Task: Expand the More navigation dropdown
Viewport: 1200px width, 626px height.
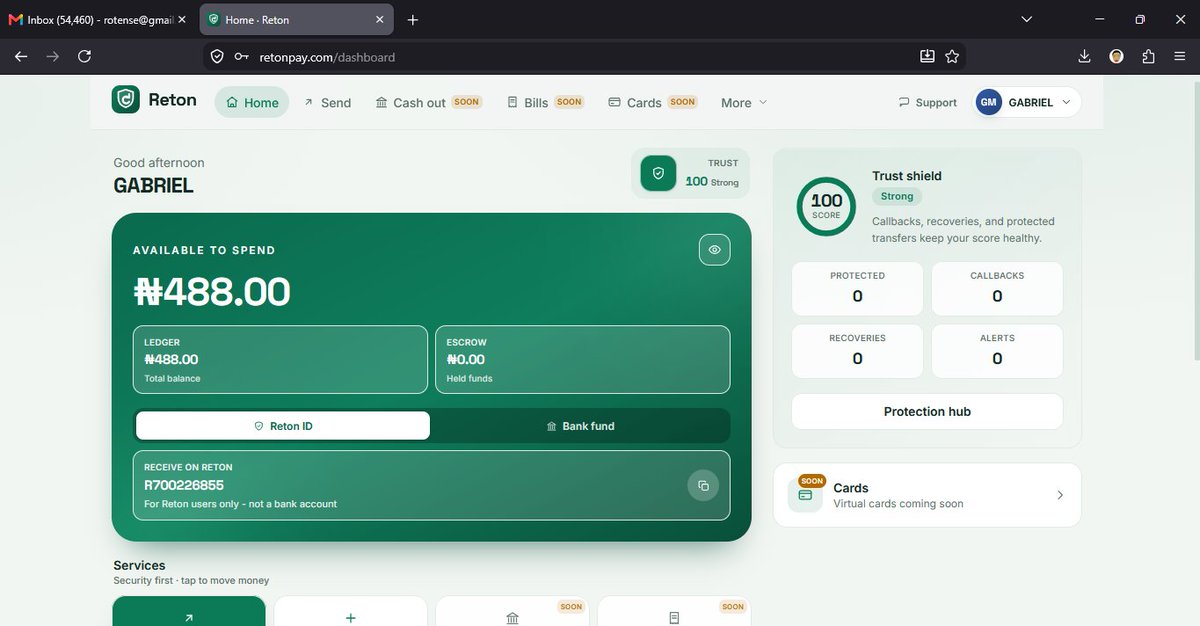Action: [x=744, y=102]
